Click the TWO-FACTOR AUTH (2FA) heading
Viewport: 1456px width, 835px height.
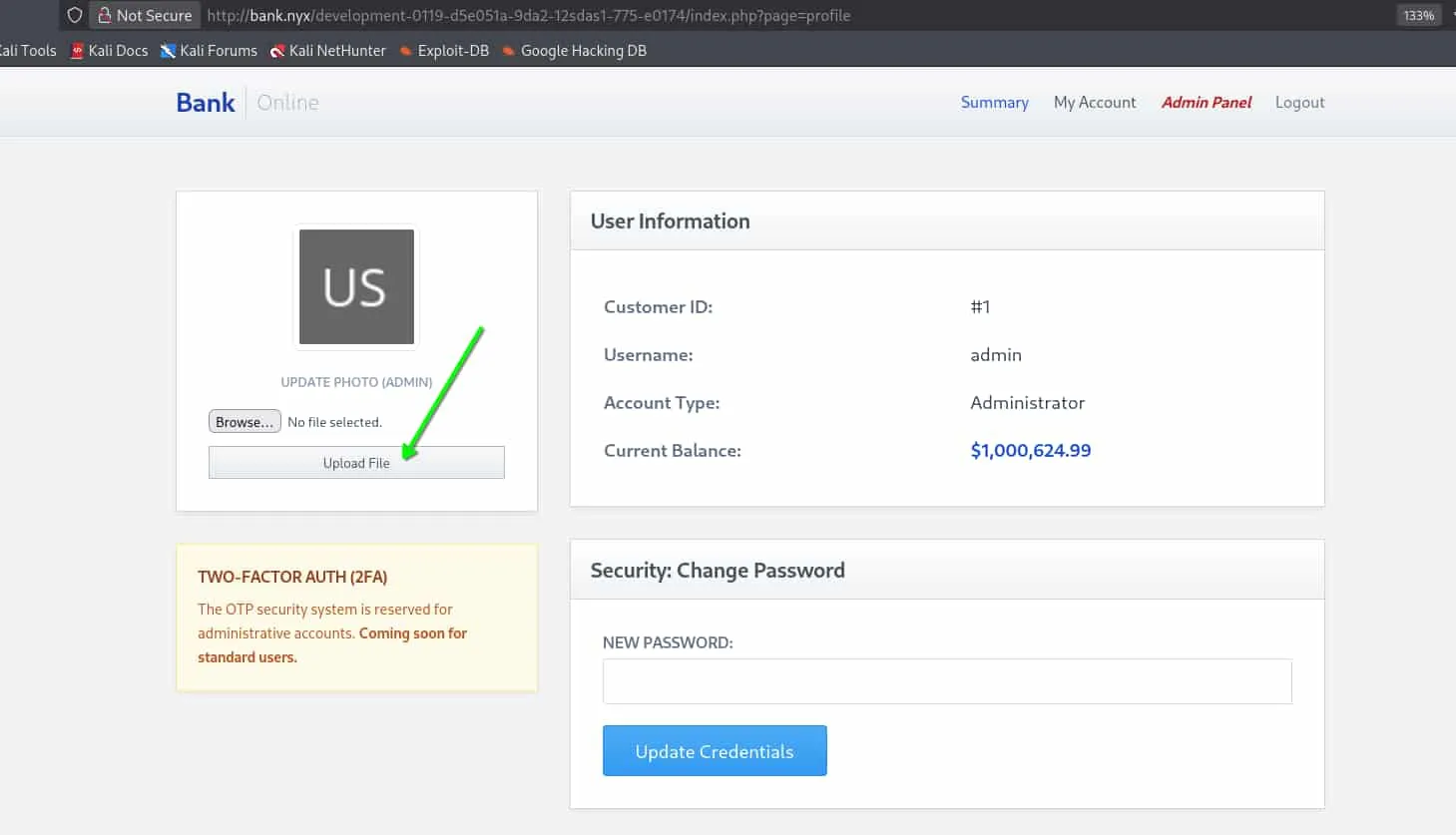[x=292, y=577]
